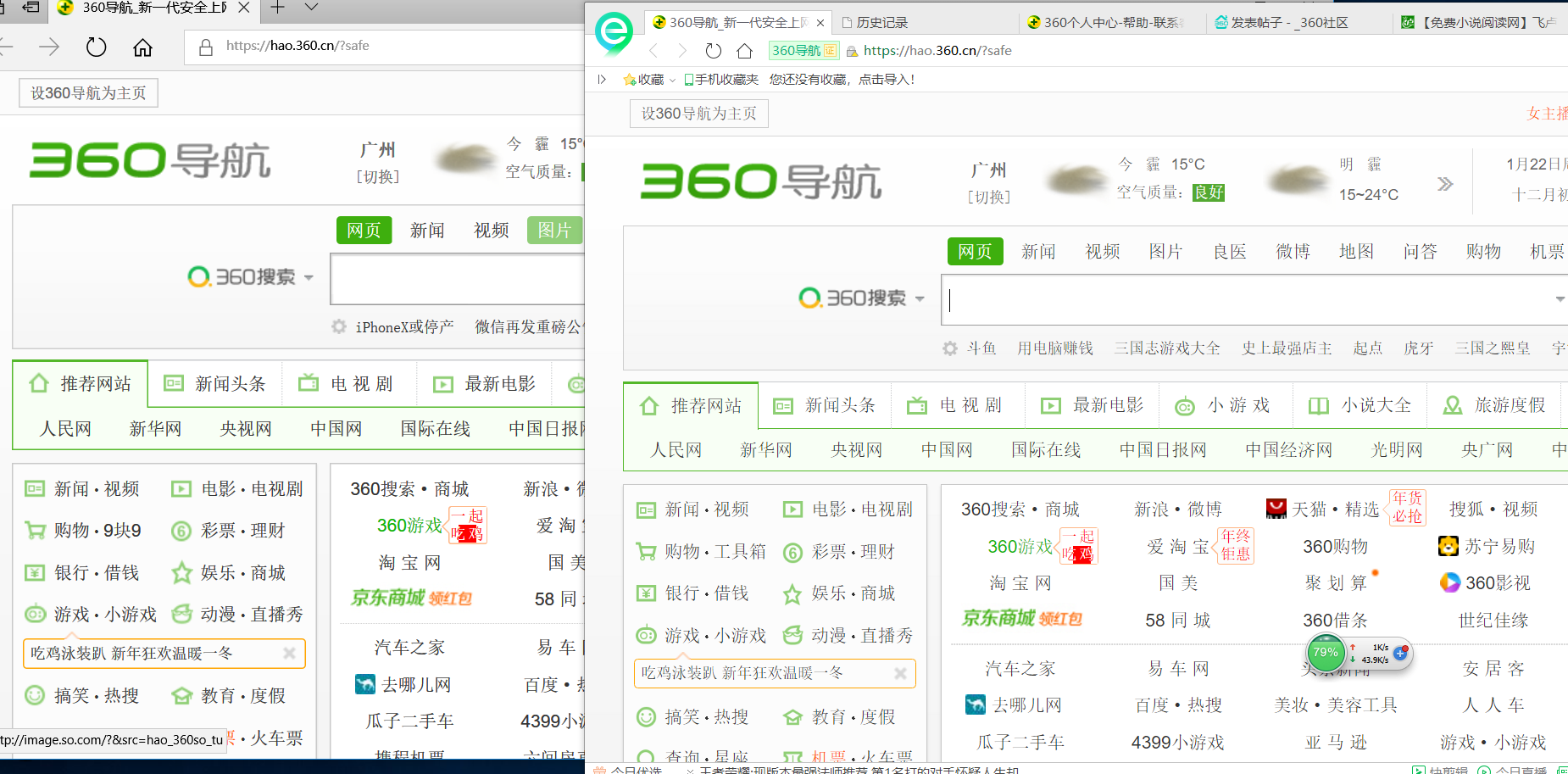
Task: Click hot search gear icon right window
Action: pos(950,348)
